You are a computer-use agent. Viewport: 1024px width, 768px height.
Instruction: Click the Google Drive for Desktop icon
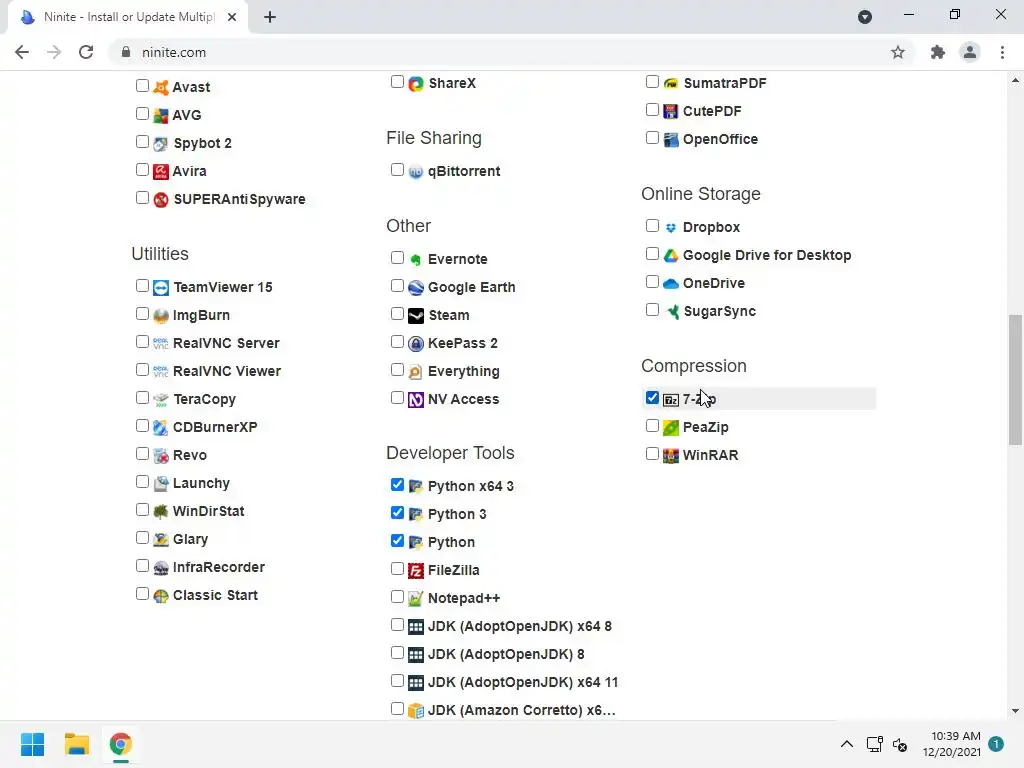pyautogui.click(x=671, y=255)
